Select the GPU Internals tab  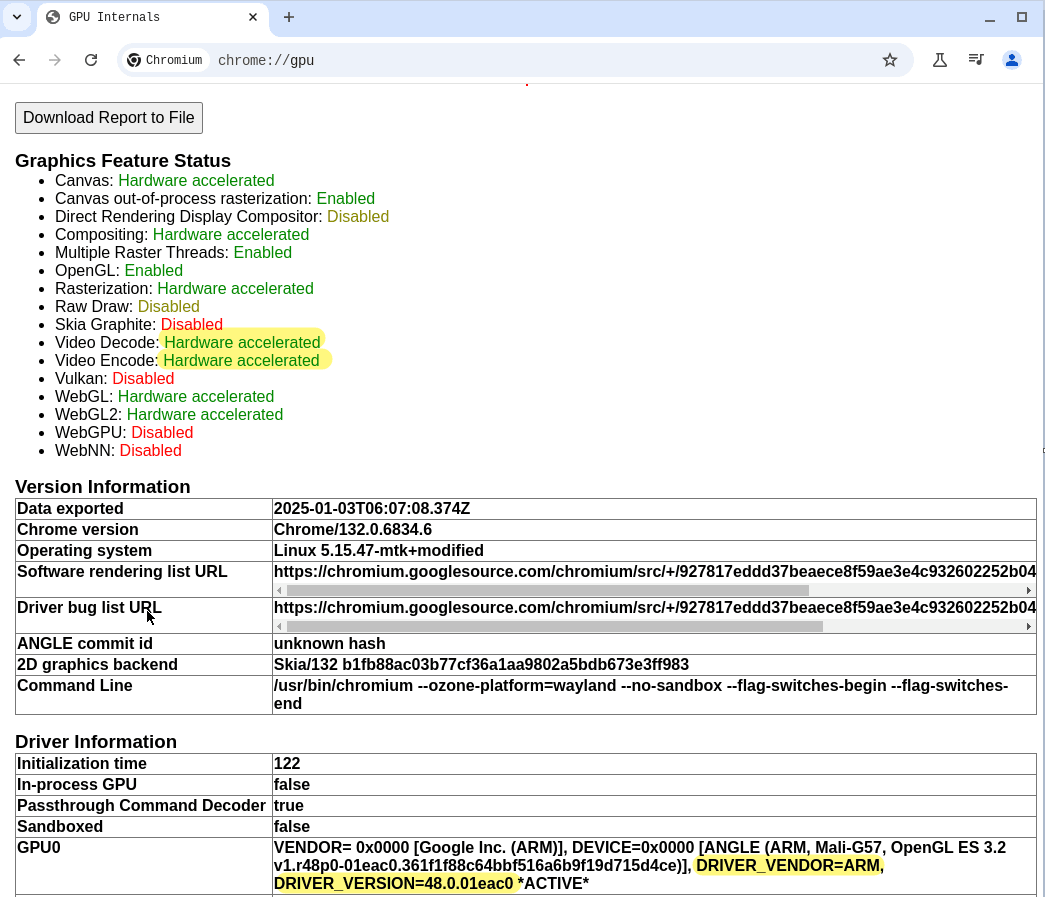tap(140, 17)
